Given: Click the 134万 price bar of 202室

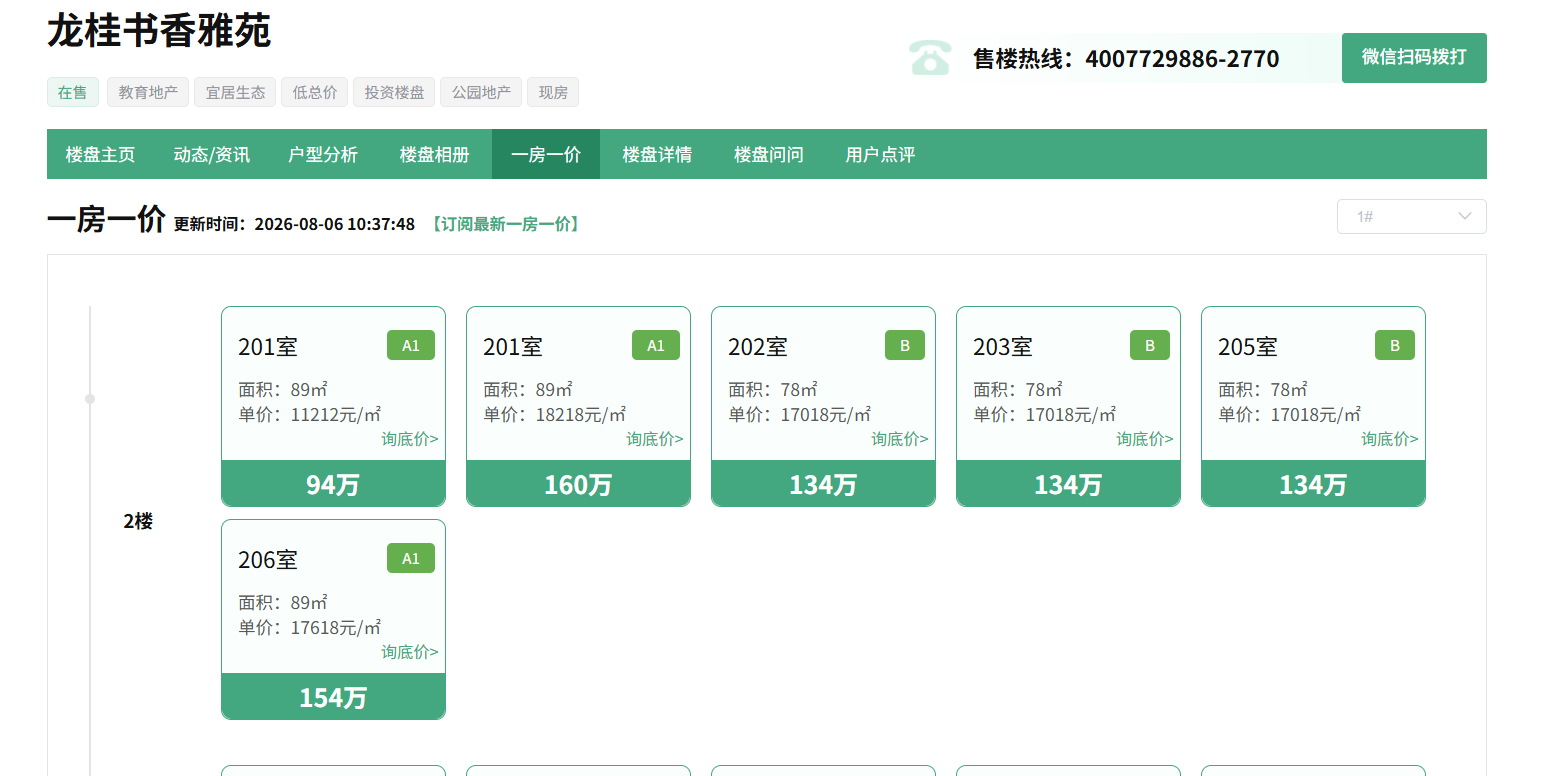Looking at the screenshot, I should coord(823,484).
